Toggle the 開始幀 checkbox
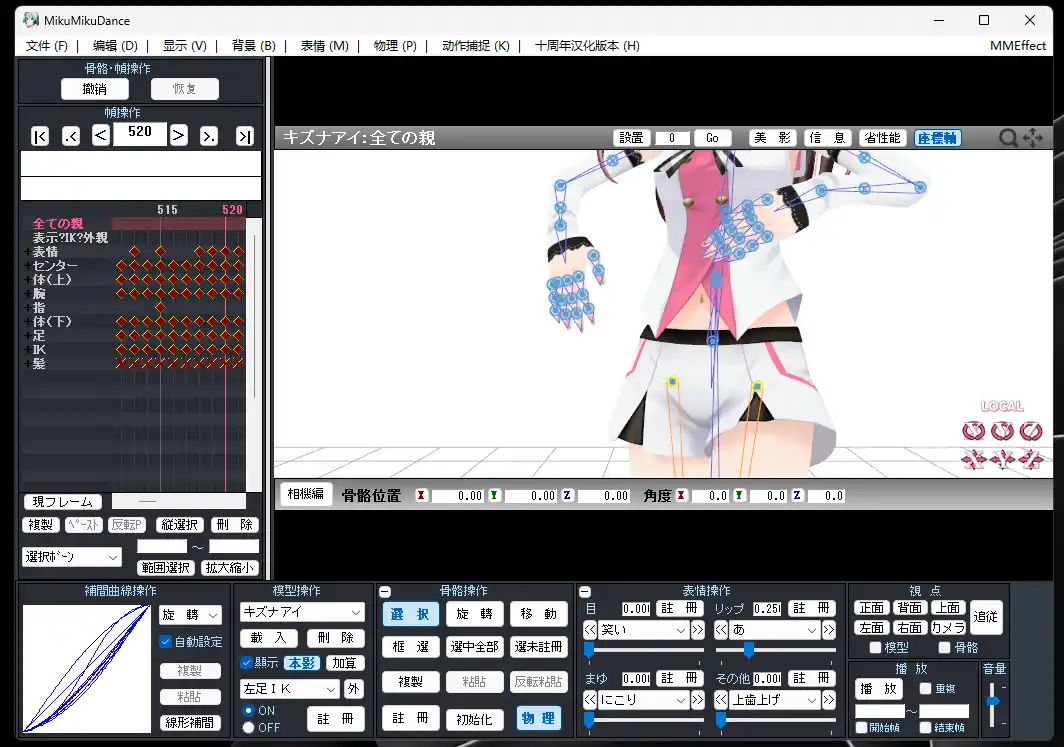Image resolution: width=1064 pixels, height=747 pixels. [x=861, y=727]
